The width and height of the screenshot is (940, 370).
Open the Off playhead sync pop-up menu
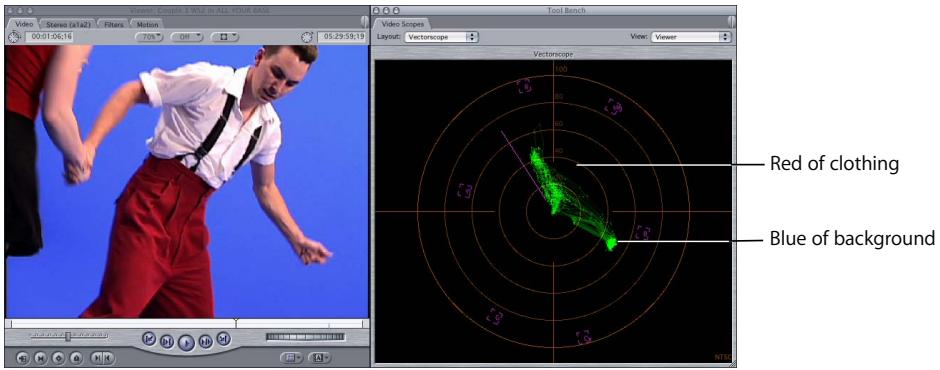[x=187, y=37]
